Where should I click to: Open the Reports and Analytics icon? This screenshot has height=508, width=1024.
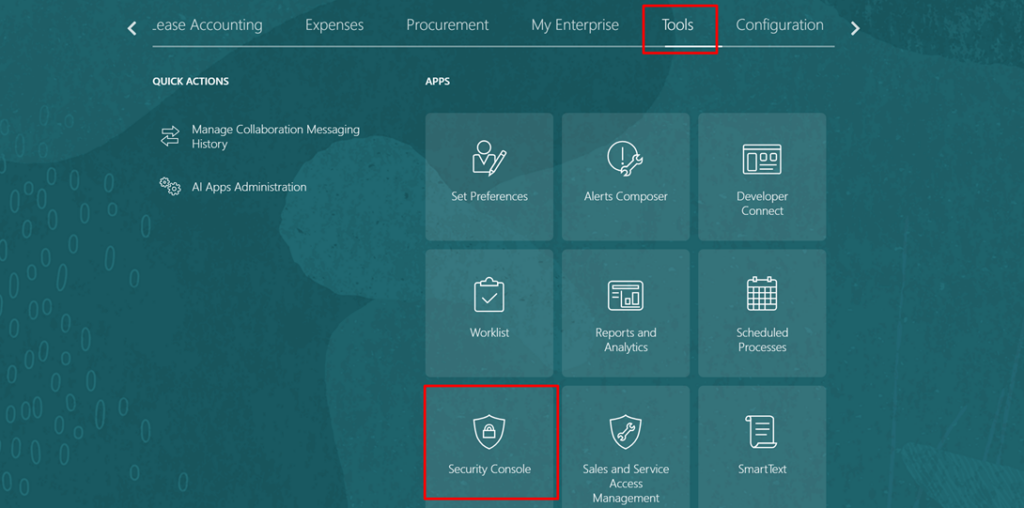tap(626, 296)
